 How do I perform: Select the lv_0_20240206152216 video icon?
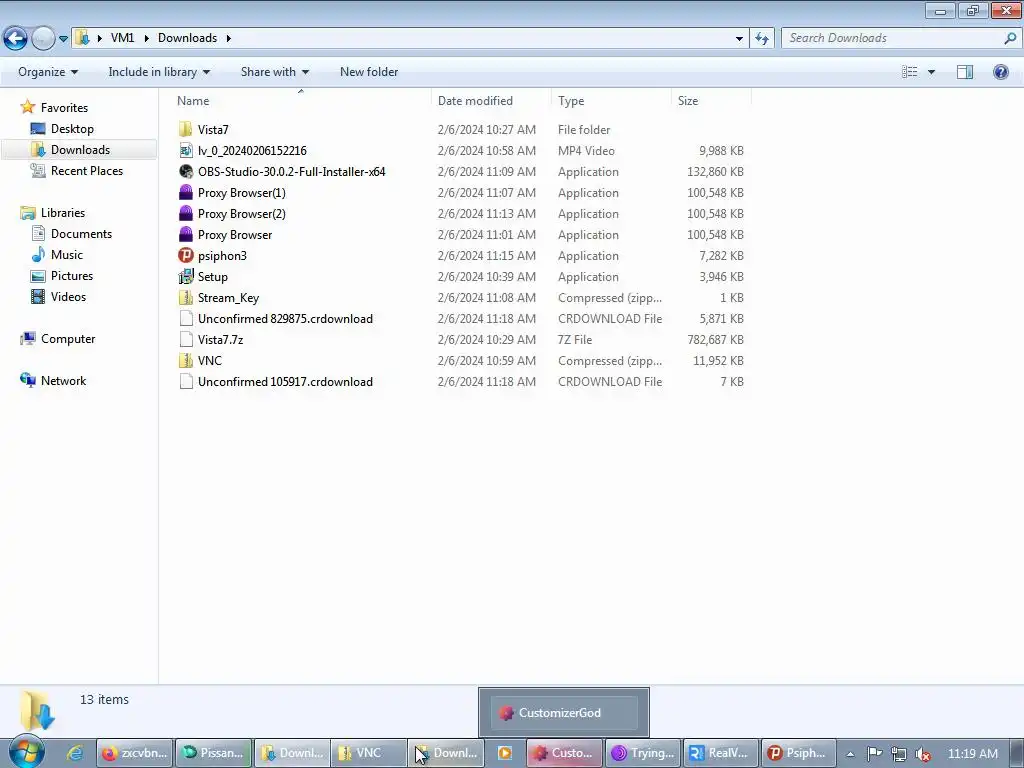(185, 150)
